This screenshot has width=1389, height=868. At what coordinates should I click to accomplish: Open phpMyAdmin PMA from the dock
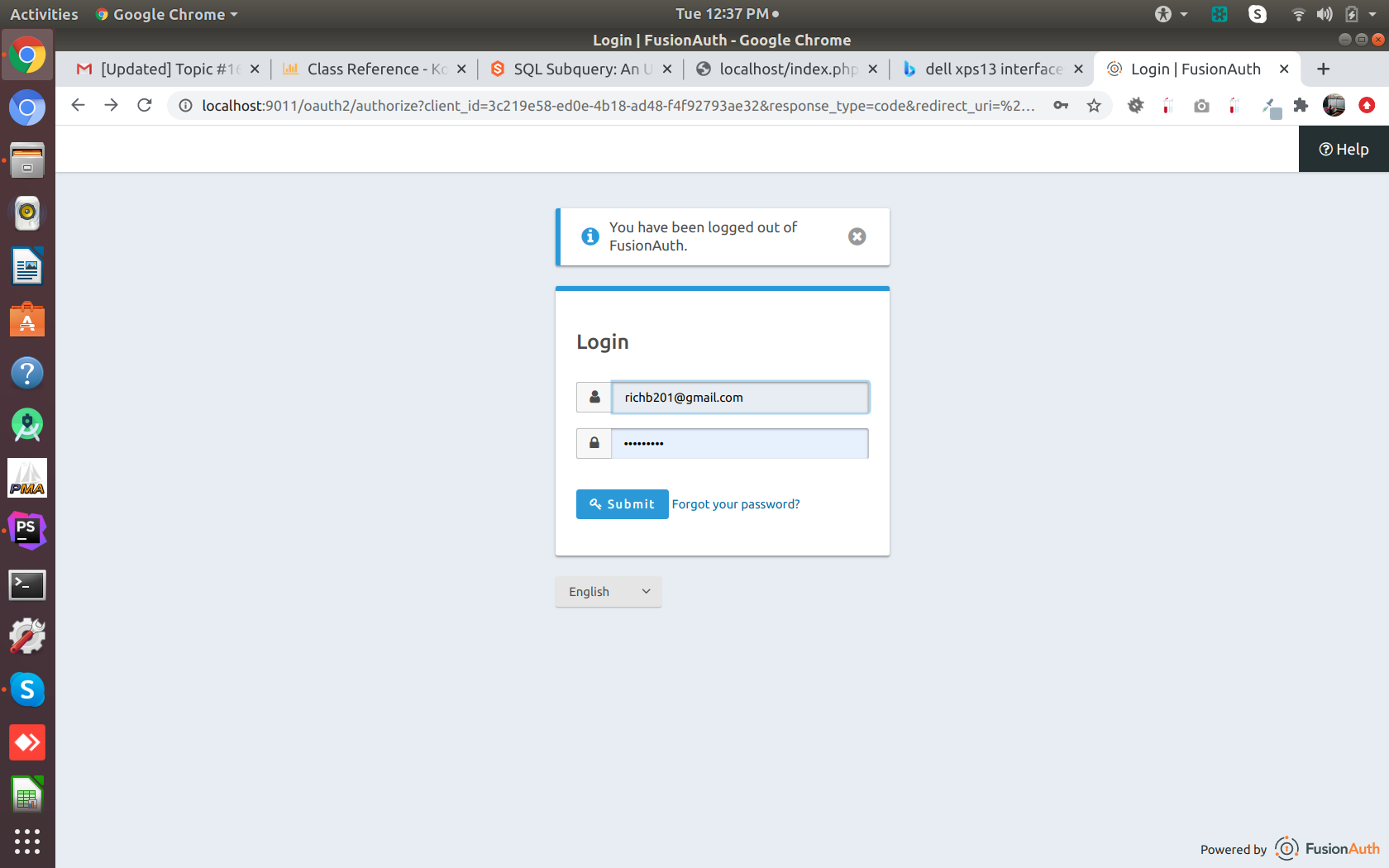click(x=27, y=478)
